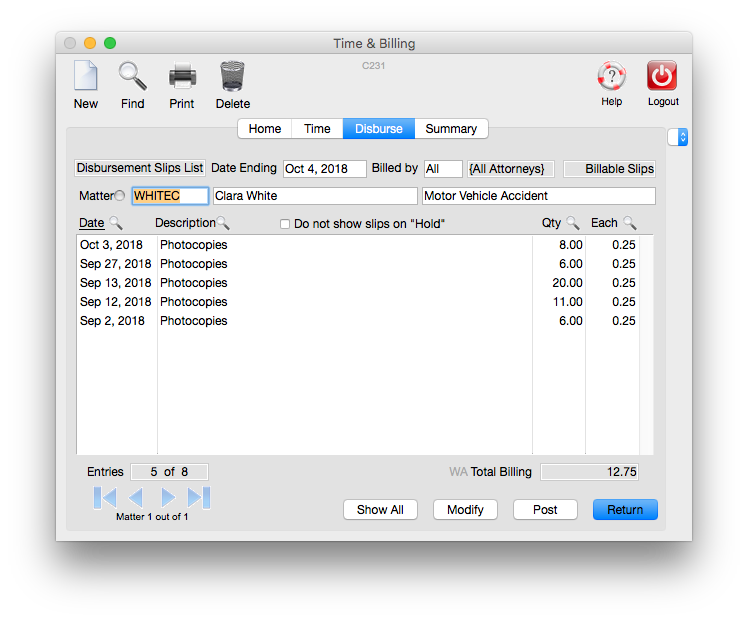Switch to the Summary tab

(451, 129)
